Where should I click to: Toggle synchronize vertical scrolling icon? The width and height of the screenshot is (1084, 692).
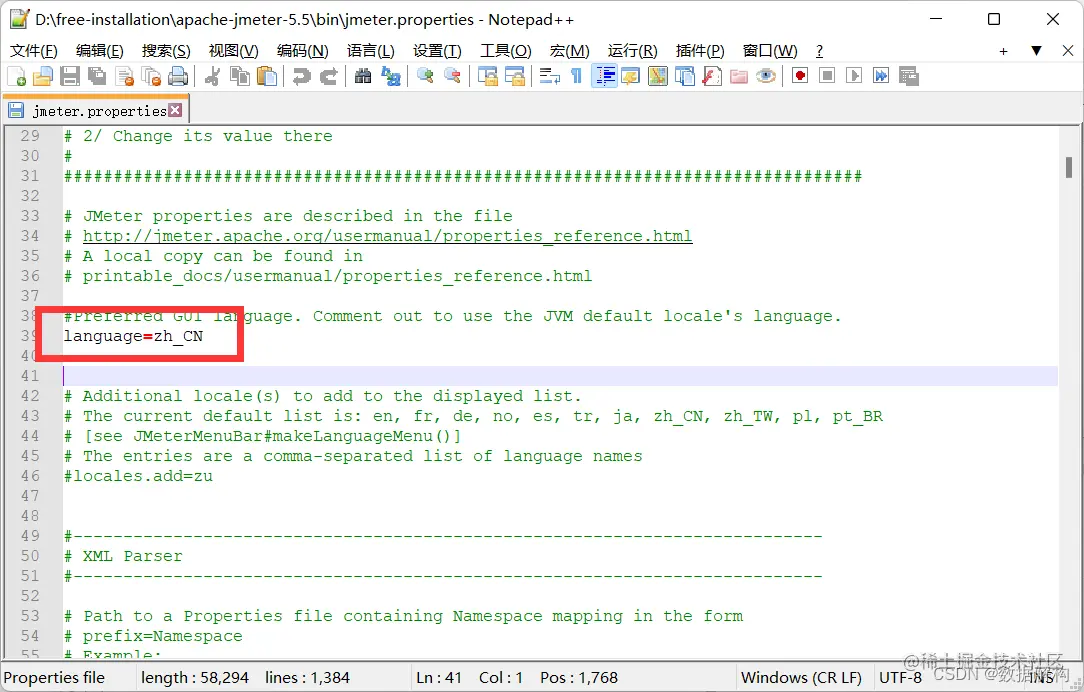[488, 76]
